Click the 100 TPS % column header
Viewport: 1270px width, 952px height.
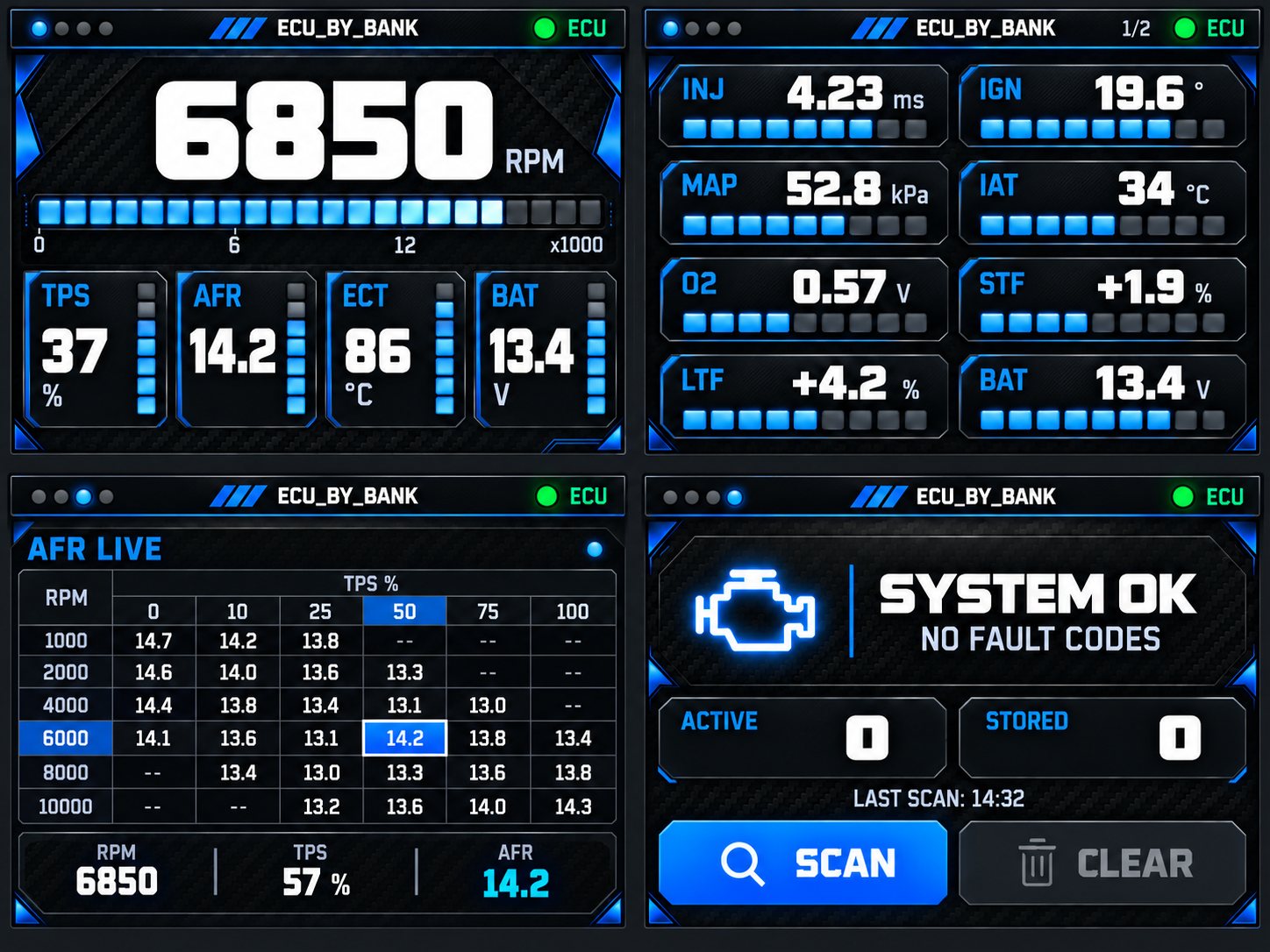tap(573, 611)
